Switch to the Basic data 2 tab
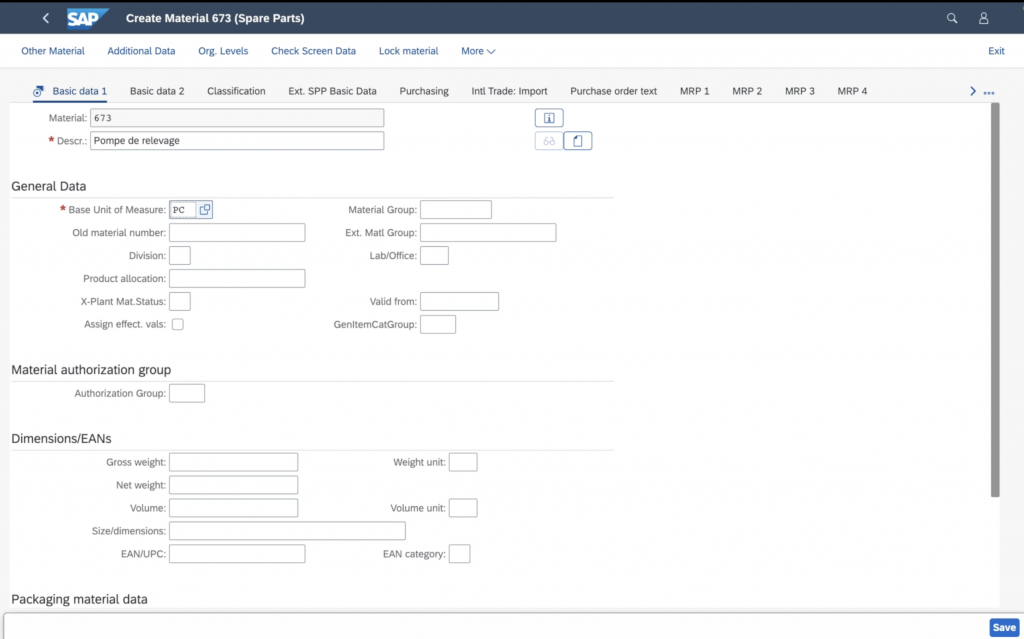The height and width of the screenshot is (639, 1024). point(157,91)
